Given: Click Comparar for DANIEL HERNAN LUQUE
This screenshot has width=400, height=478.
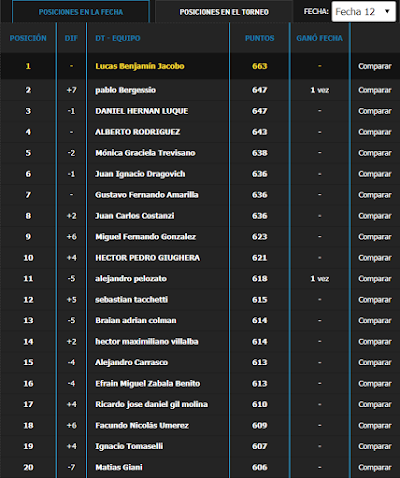Looking at the screenshot, I should point(375,111).
